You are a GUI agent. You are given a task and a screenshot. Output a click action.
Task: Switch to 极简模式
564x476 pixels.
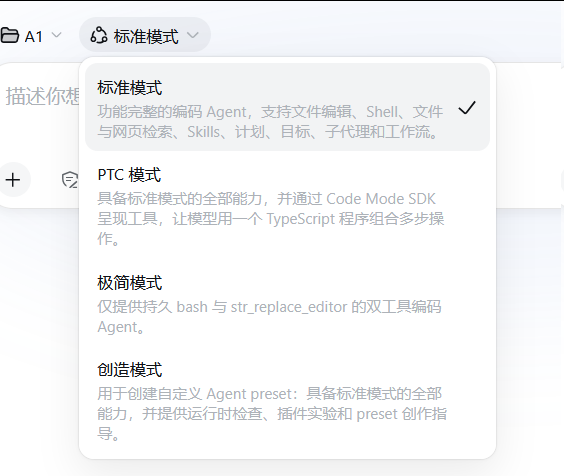(x=287, y=304)
